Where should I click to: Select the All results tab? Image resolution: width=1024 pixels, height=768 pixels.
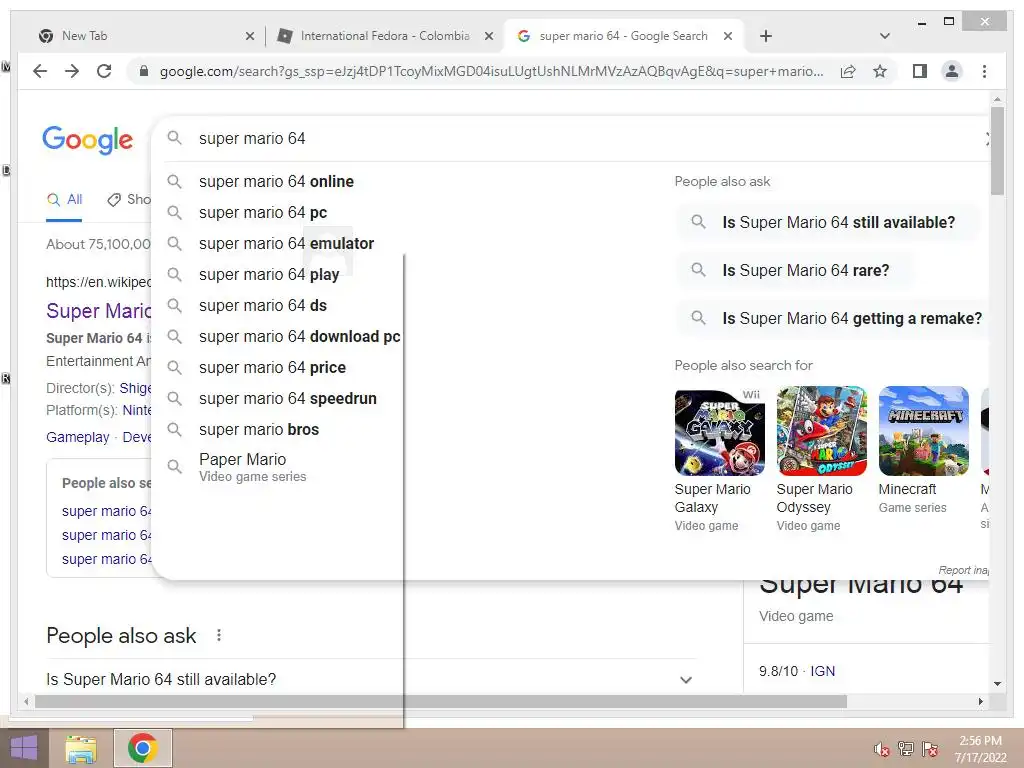(x=65, y=200)
